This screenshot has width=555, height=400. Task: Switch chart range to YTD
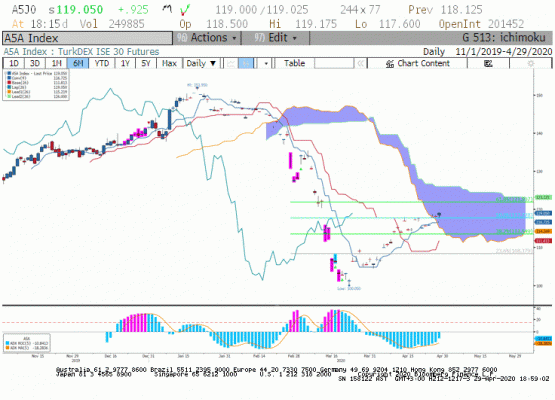click(102, 63)
